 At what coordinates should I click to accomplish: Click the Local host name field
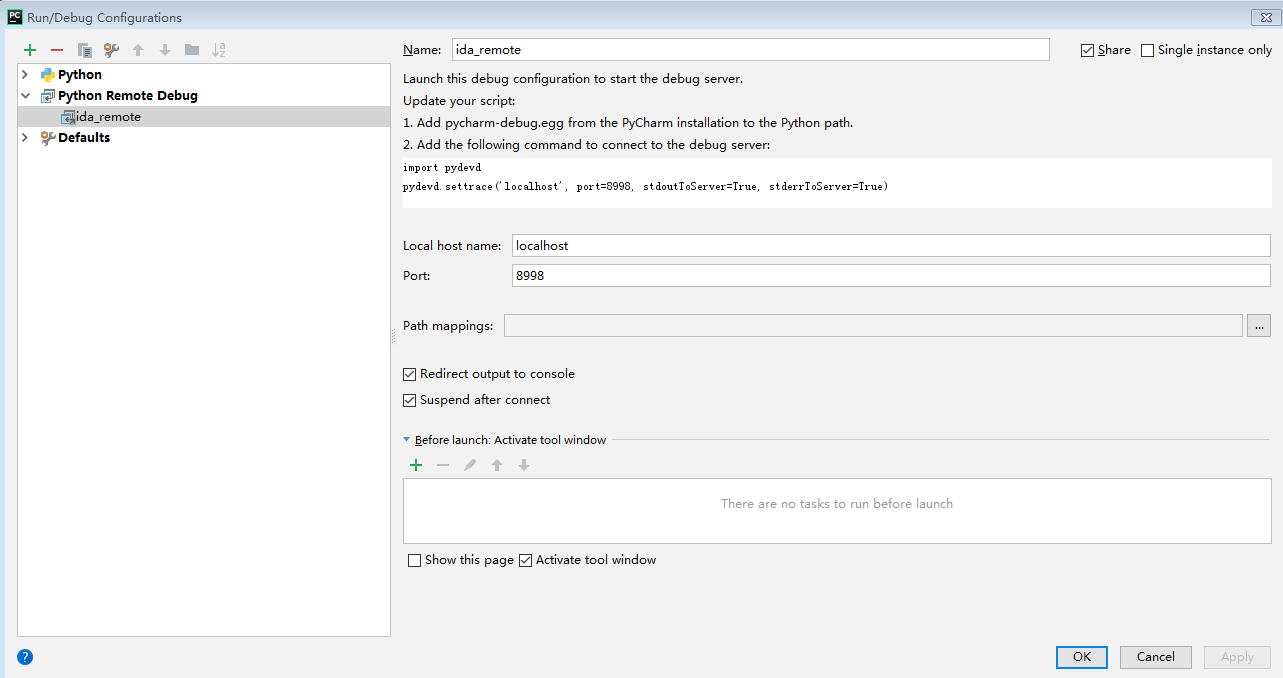pyautogui.click(x=891, y=245)
